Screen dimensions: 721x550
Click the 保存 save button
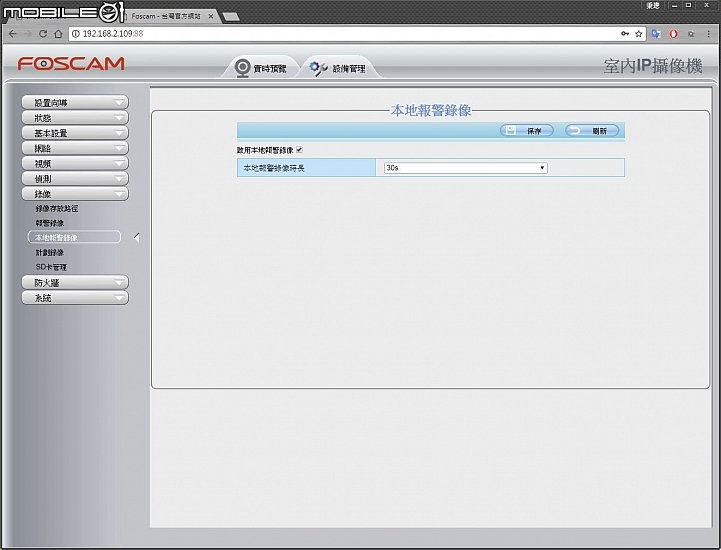(x=526, y=131)
